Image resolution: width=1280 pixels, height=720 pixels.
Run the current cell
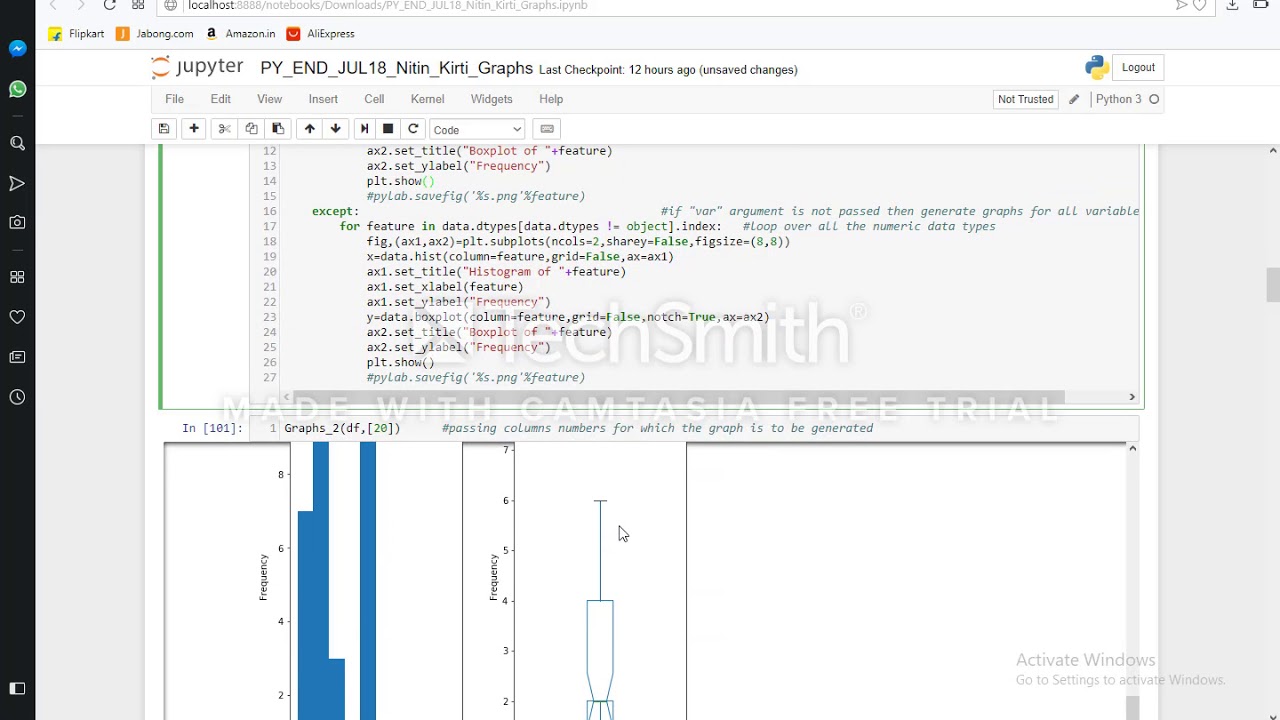(364, 129)
